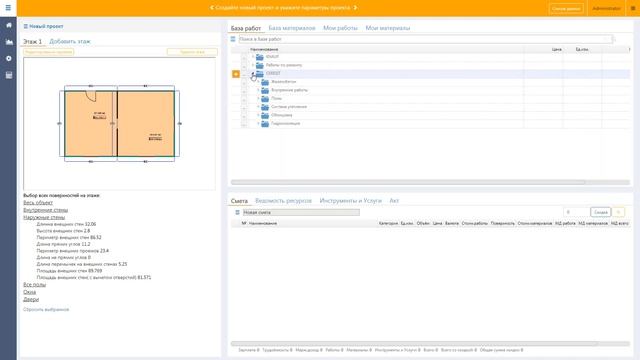
Task: Click yellow button right of Создать
Action: click(619, 213)
